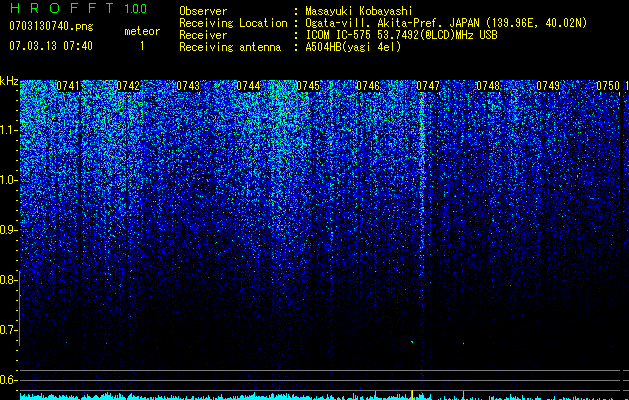This screenshot has height=400, width=629.
Task: Click the 0.8 kHz axis label
Action: (x=8, y=280)
